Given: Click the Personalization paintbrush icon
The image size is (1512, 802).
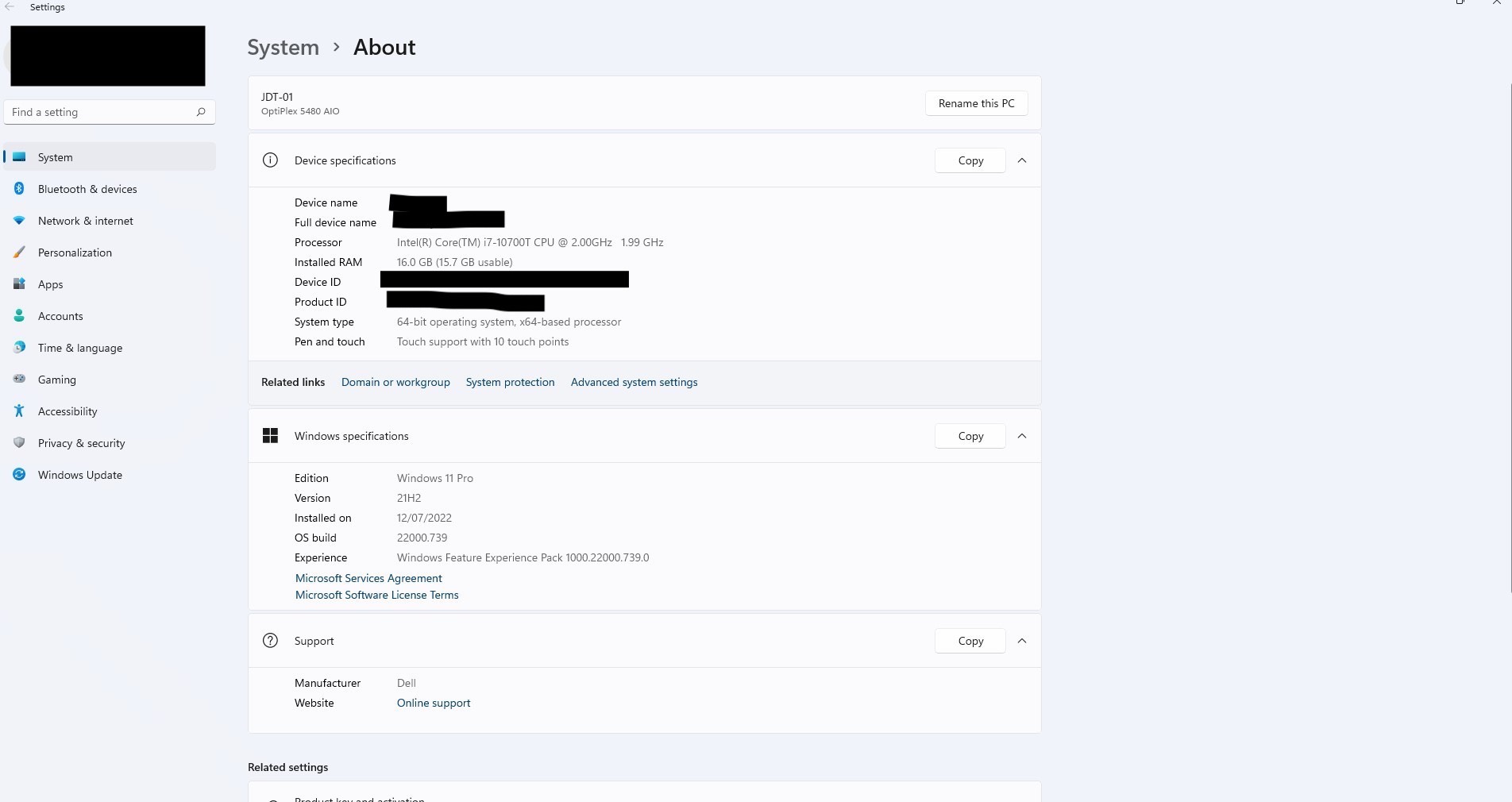Looking at the screenshot, I should [19, 253].
